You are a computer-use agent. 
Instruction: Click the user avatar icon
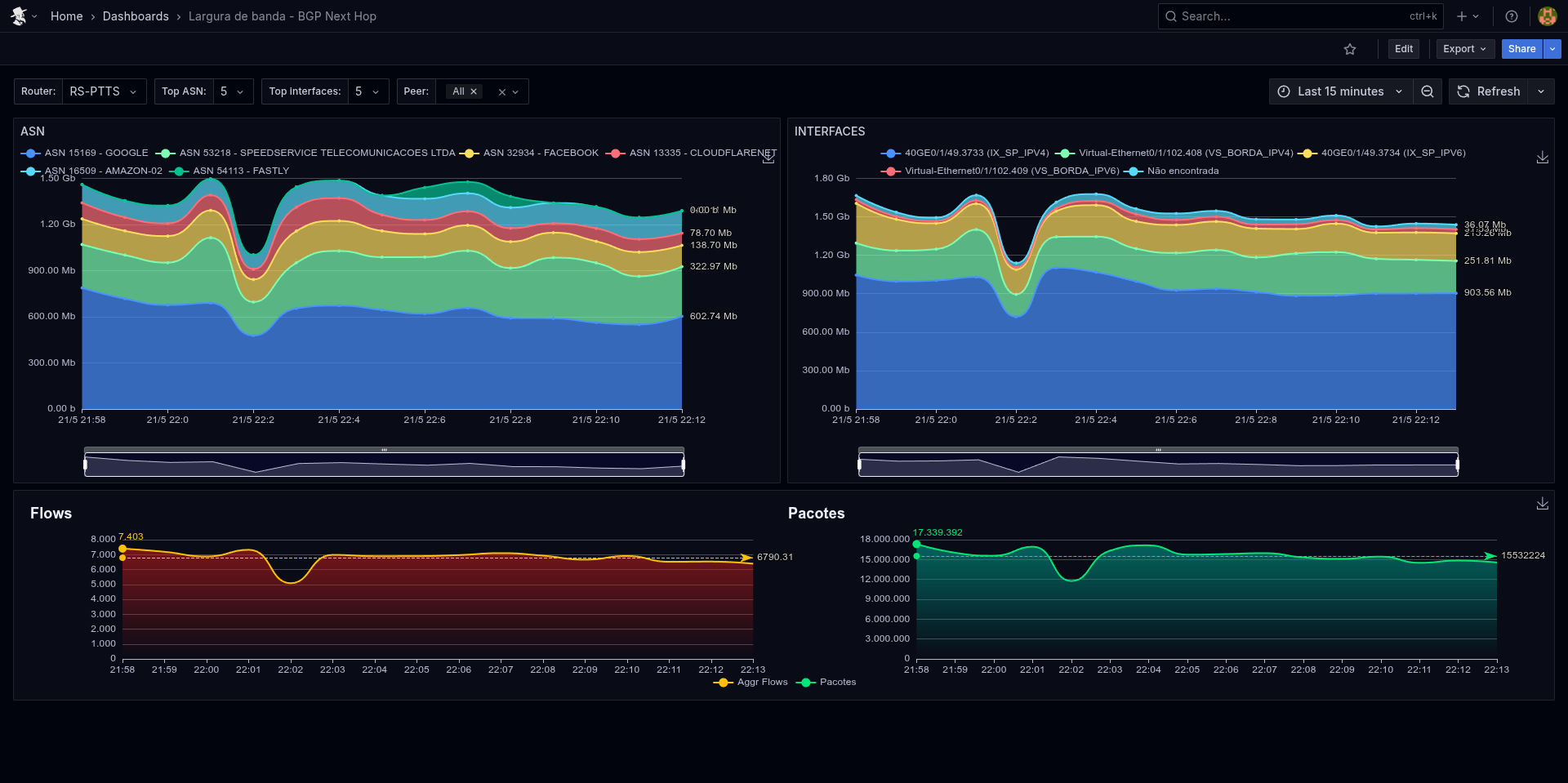1547,16
